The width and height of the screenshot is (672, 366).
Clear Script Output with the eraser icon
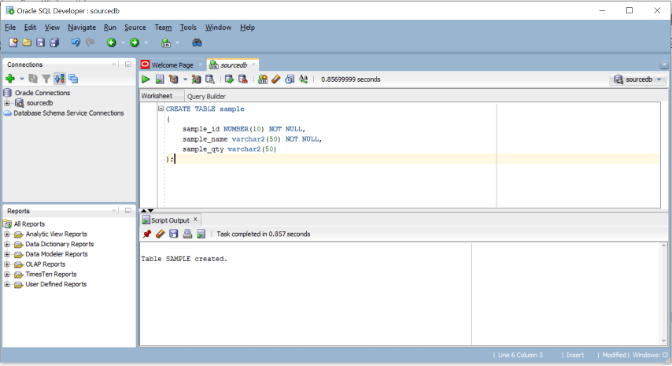(160, 234)
